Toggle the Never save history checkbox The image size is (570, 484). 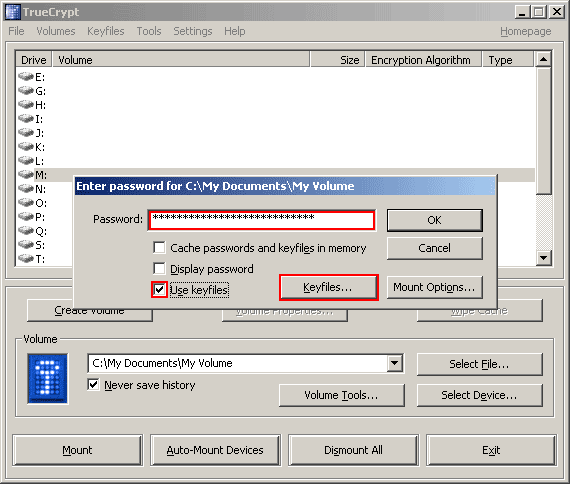(93, 384)
